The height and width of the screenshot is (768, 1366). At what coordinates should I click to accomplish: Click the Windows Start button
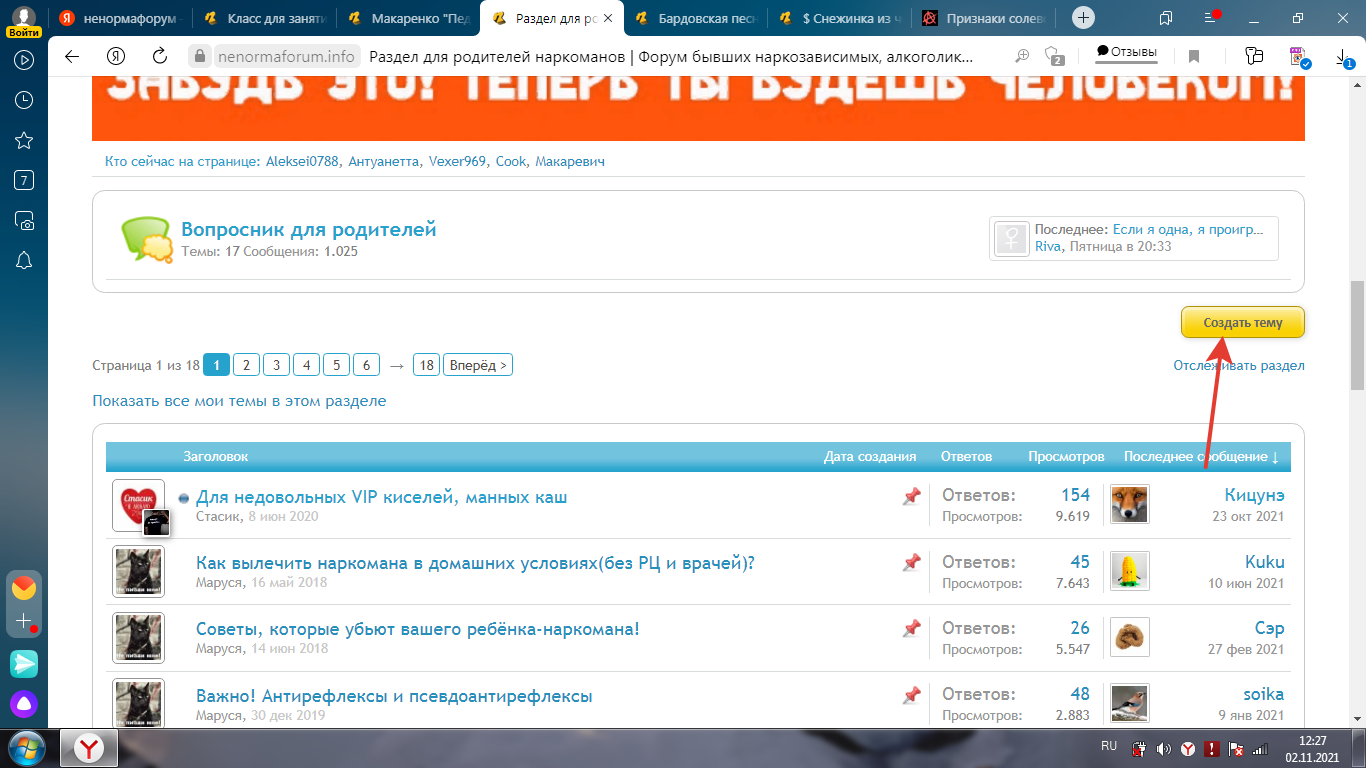click(x=27, y=747)
